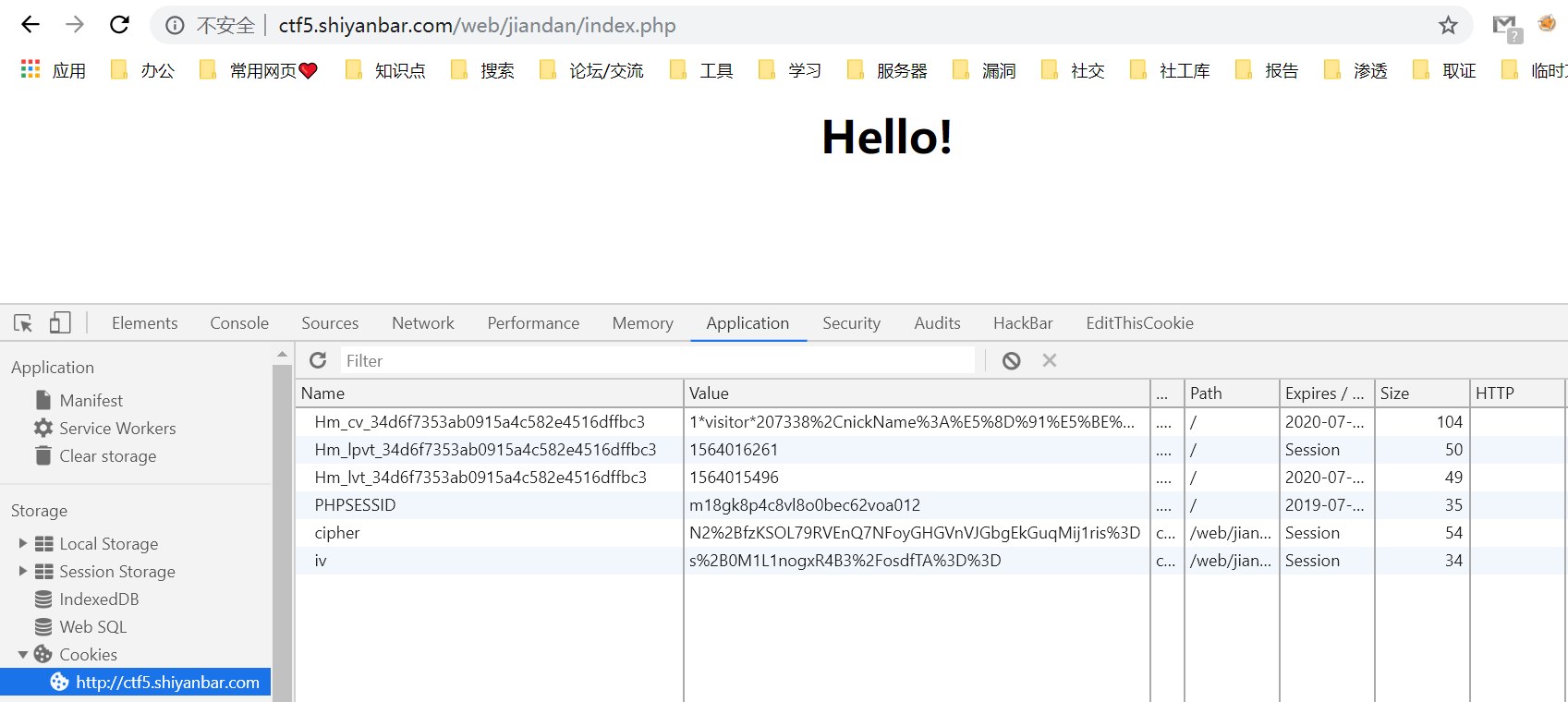Switch to the Network tab
The height and width of the screenshot is (702, 1568).
tap(423, 323)
